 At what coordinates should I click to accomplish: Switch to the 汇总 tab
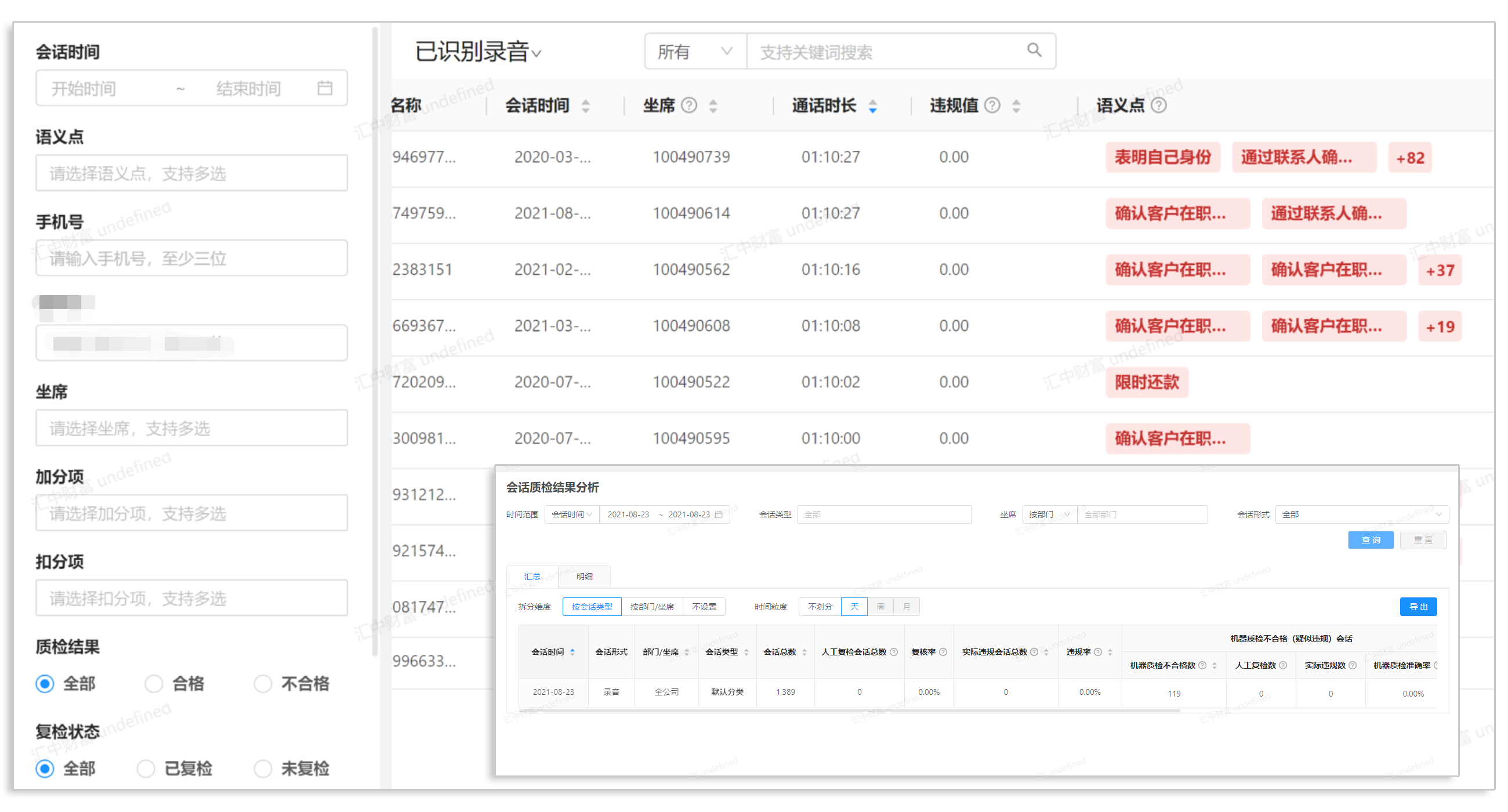pyautogui.click(x=532, y=577)
